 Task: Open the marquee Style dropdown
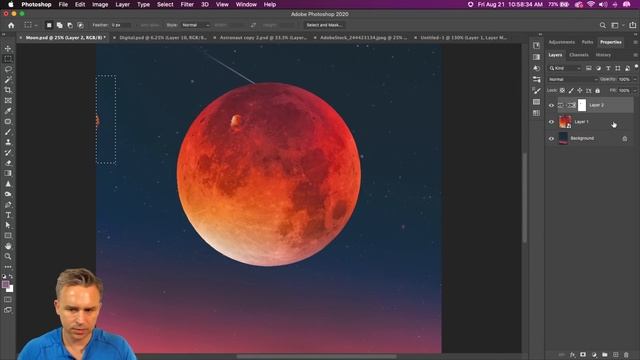(x=195, y=25)
